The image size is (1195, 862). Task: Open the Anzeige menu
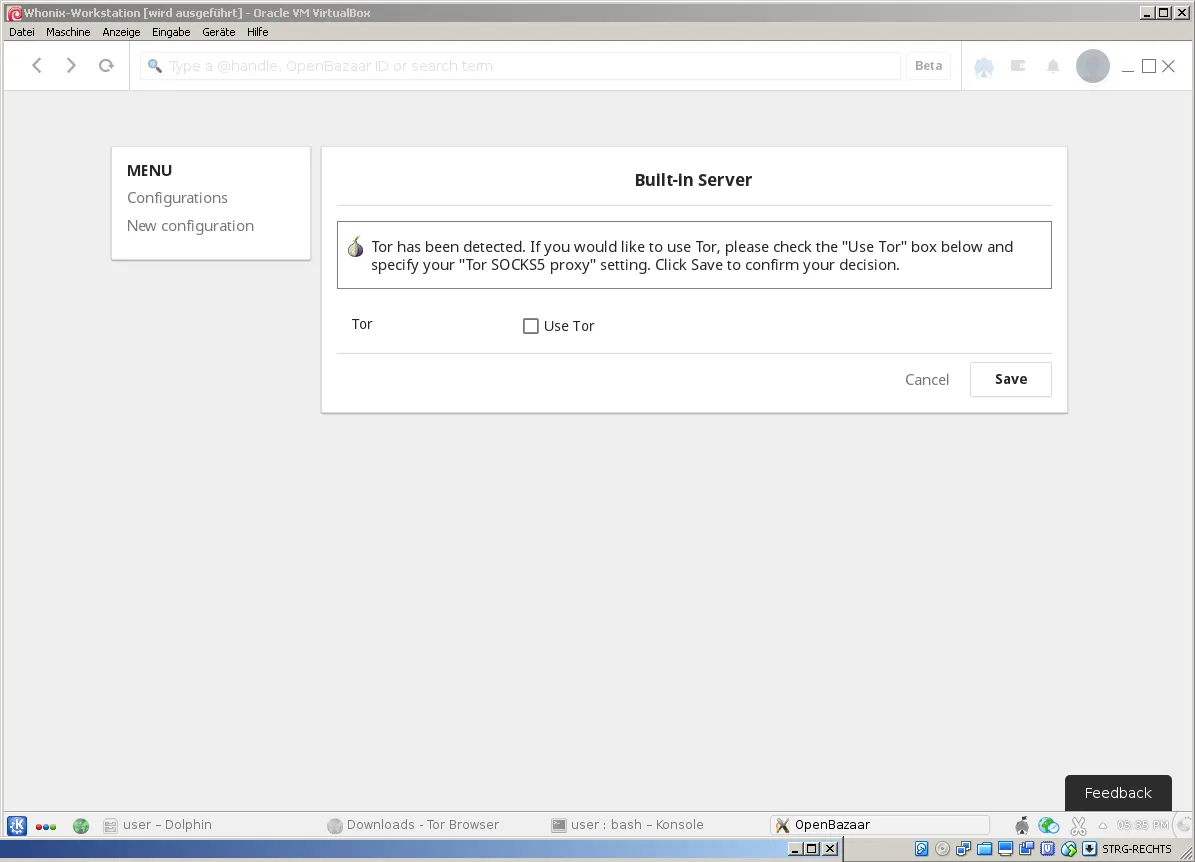(121, 32)
